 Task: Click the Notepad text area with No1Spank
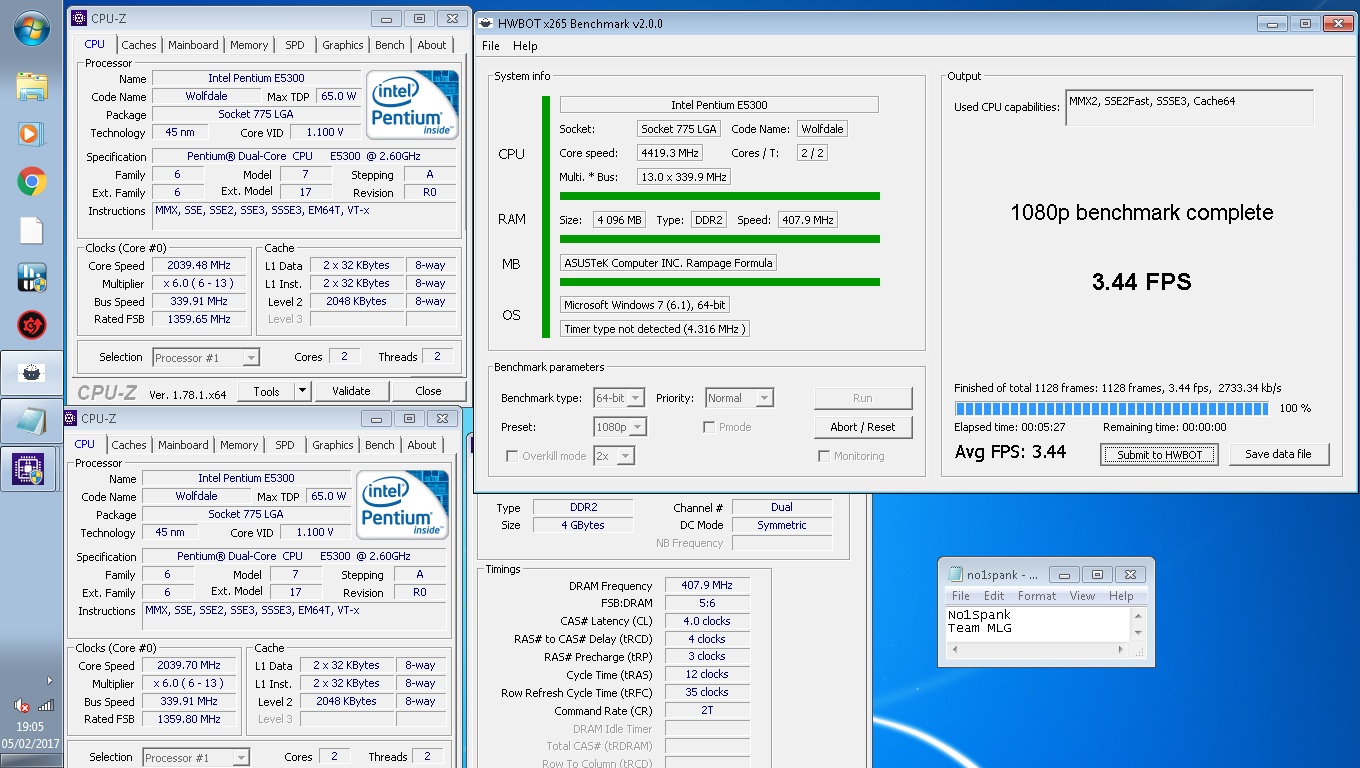click(1037, 623)
